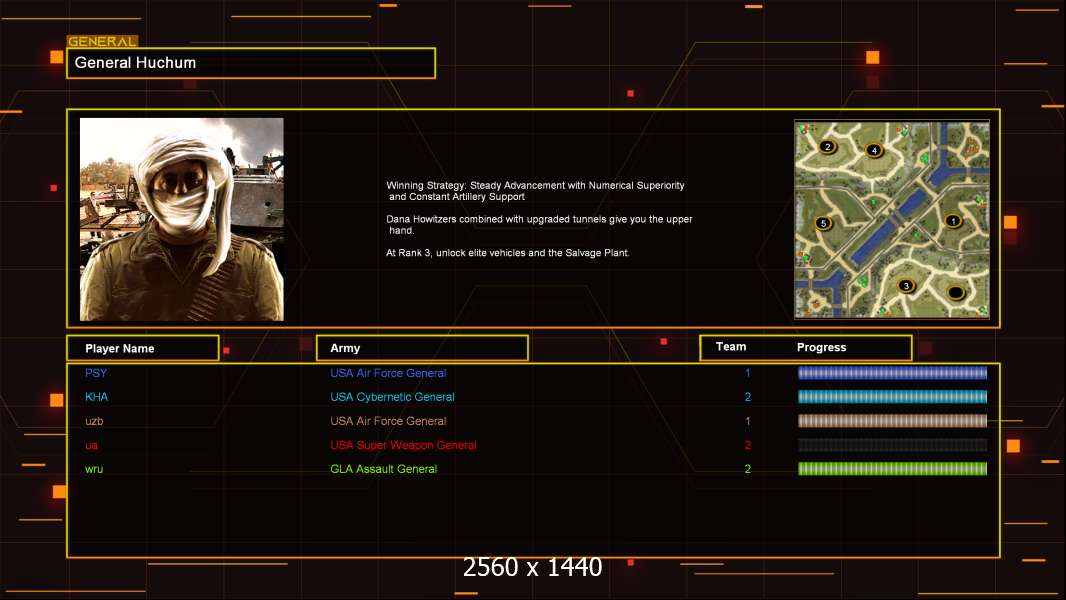Click the Rank 3 Salvage Plant text
The image size is (1066, 600).
coord(508,253)
